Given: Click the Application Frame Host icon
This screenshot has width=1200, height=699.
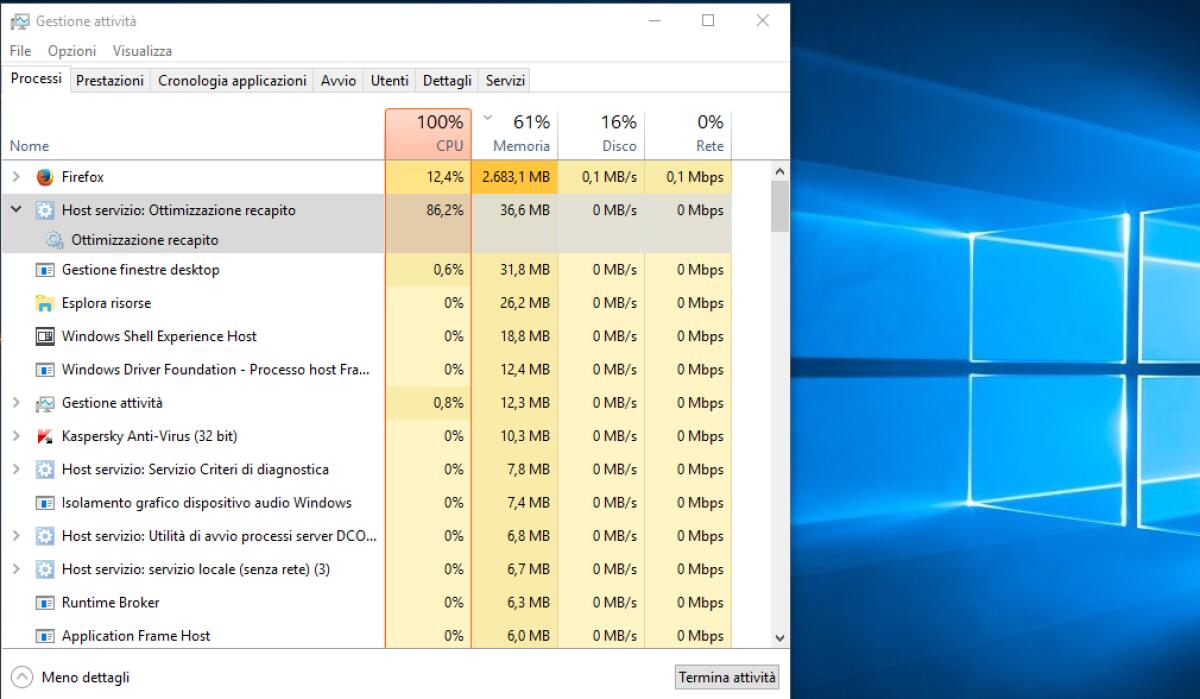Looking at the screenshot, I should coord(44,636).
